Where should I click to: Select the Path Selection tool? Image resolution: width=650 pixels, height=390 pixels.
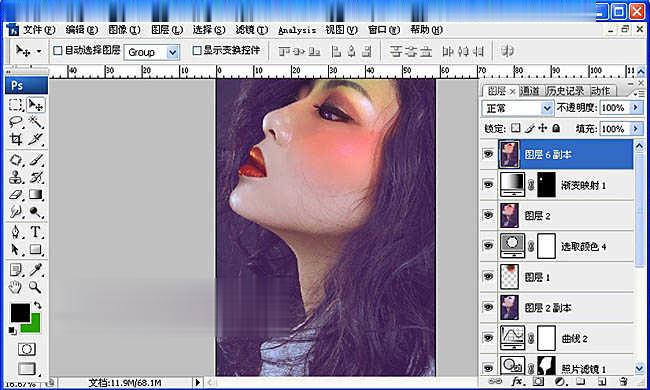point(15,249)
